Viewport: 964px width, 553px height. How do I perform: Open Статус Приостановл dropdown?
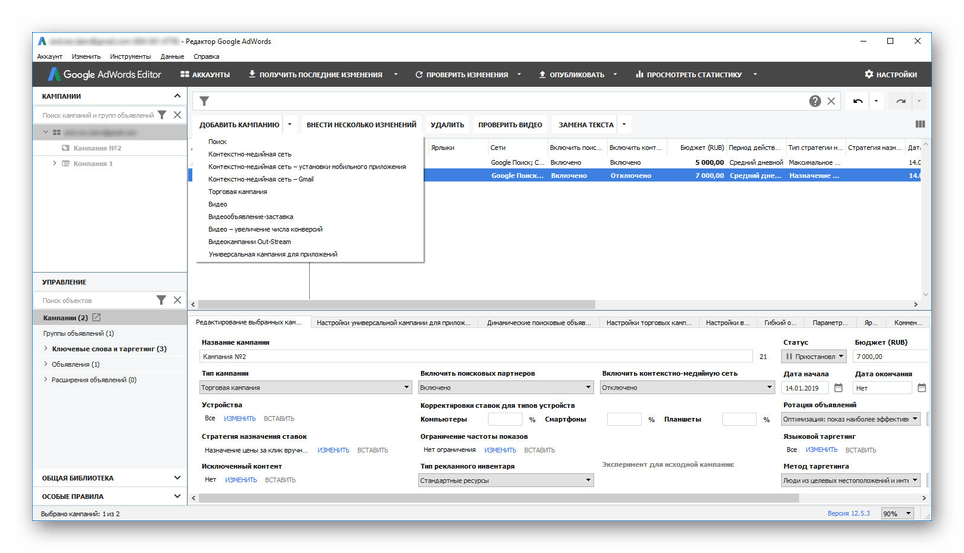tap(814, 356)
